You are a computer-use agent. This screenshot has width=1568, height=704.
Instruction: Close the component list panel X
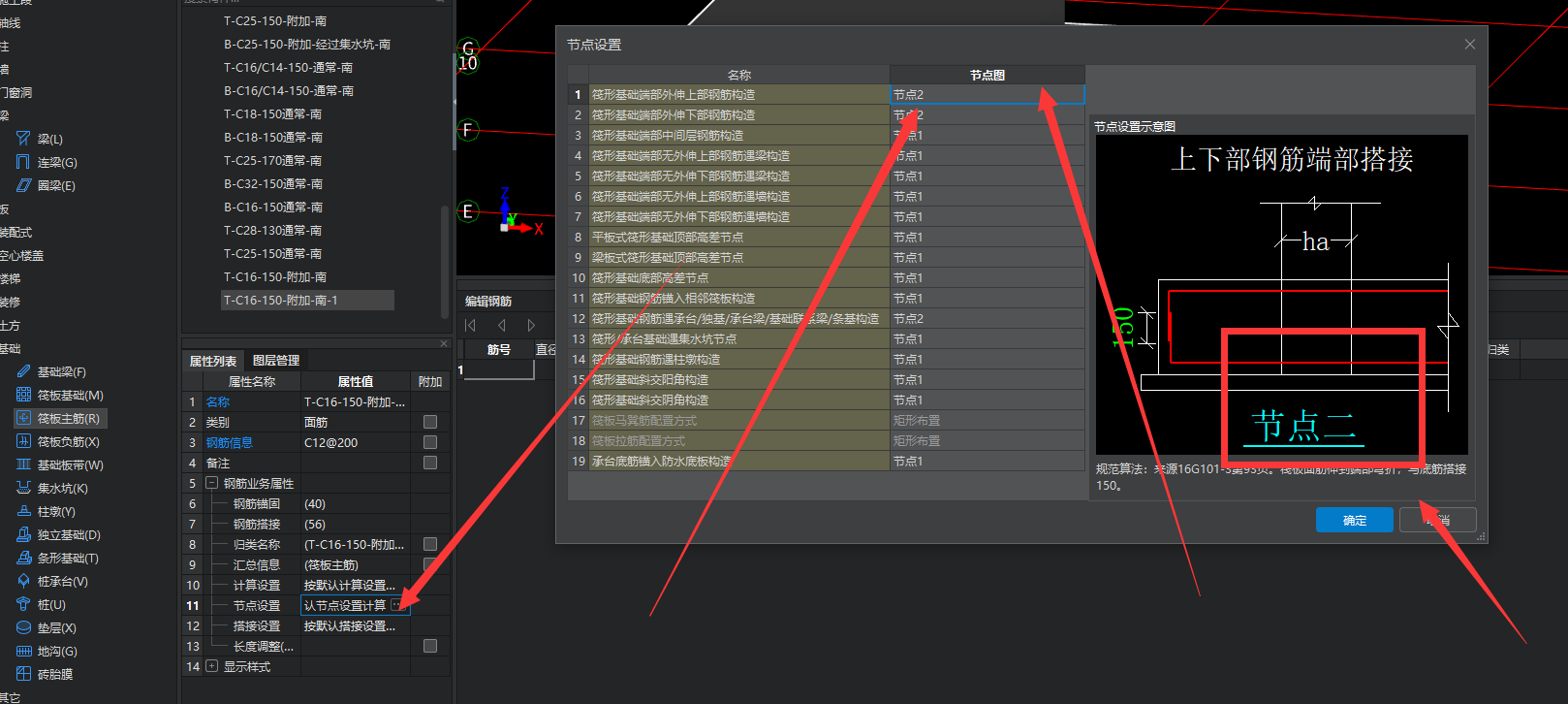coord(444,343)
